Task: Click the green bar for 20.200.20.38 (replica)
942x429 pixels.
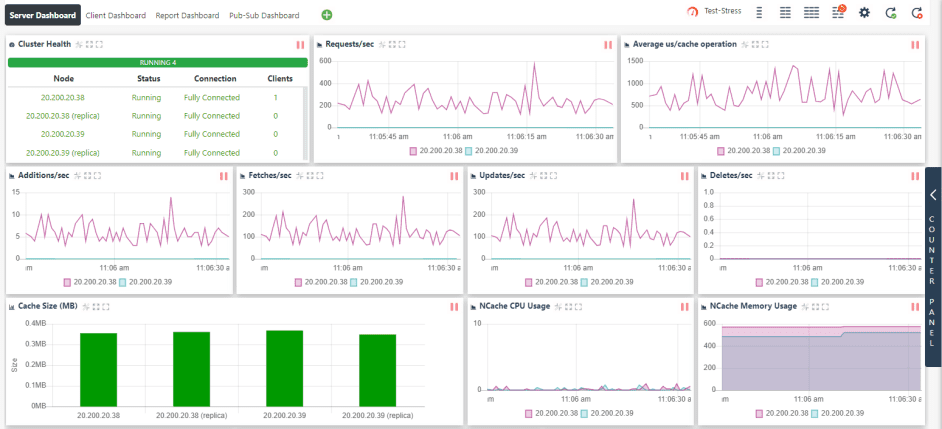Action: 192,369
